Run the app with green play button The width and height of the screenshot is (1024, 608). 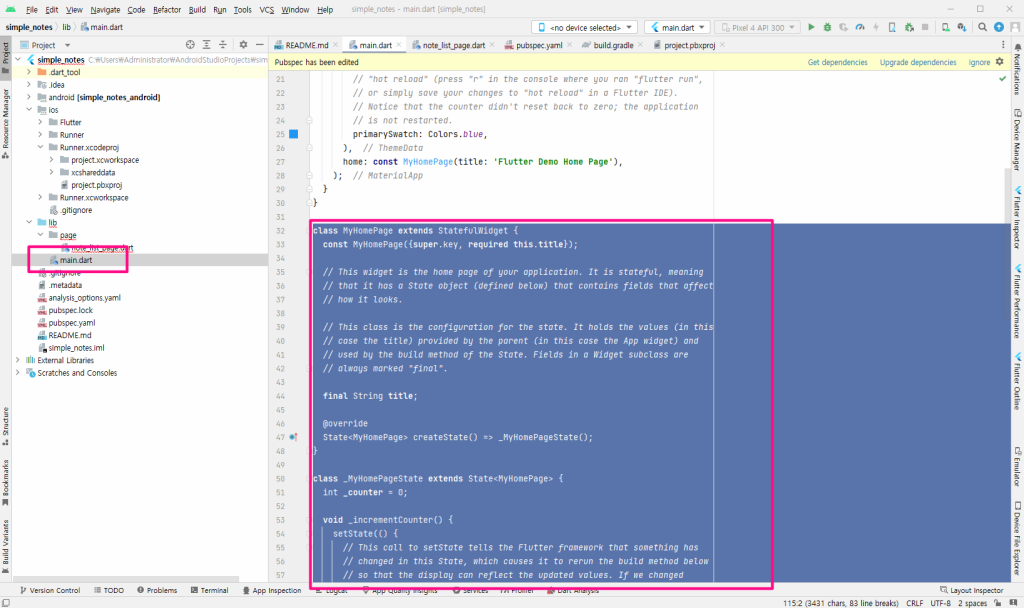pyautogui.click(x=811, y=27)
